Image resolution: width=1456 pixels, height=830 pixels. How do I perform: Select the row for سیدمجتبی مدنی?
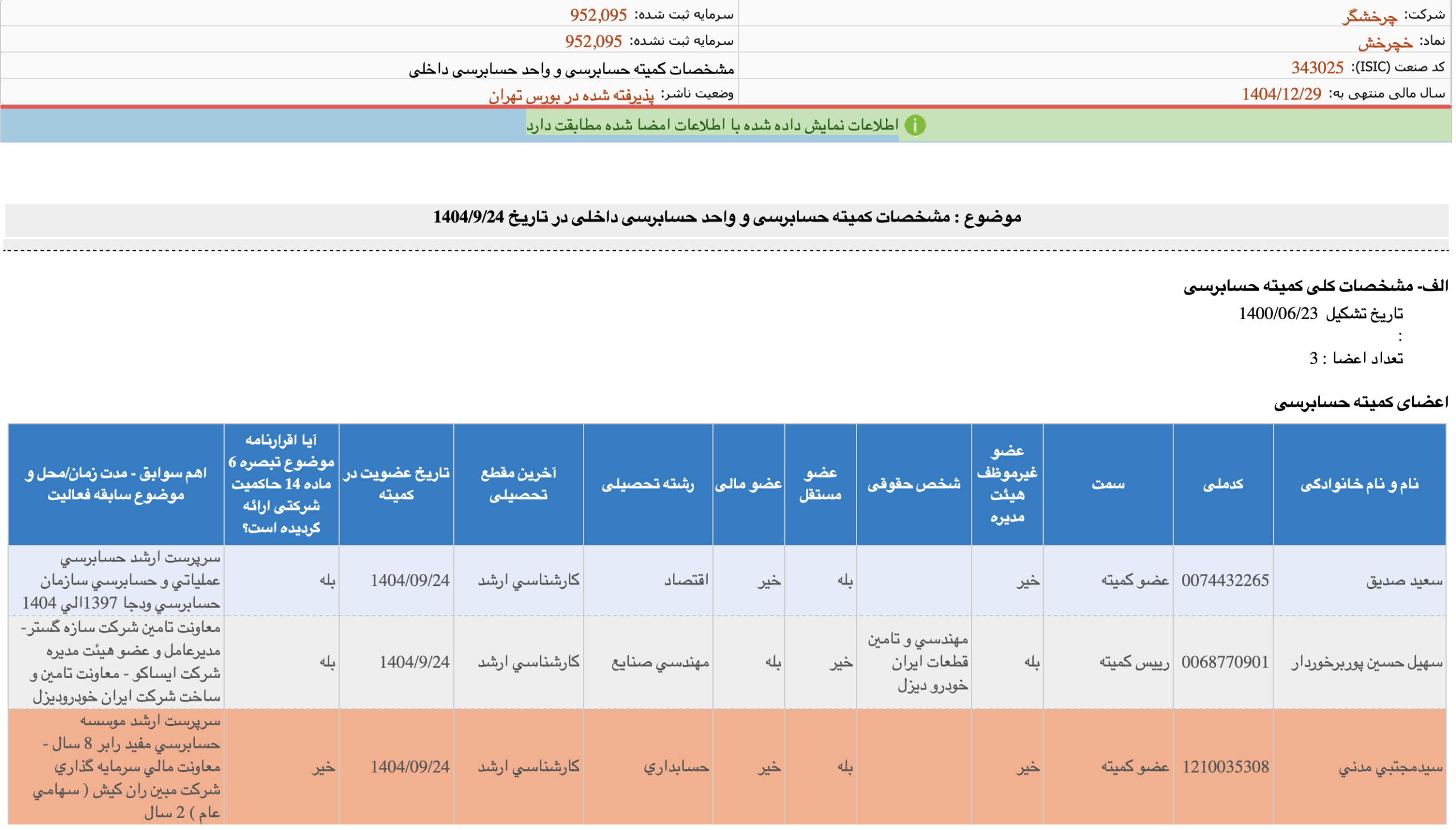tap(1390, 767)
